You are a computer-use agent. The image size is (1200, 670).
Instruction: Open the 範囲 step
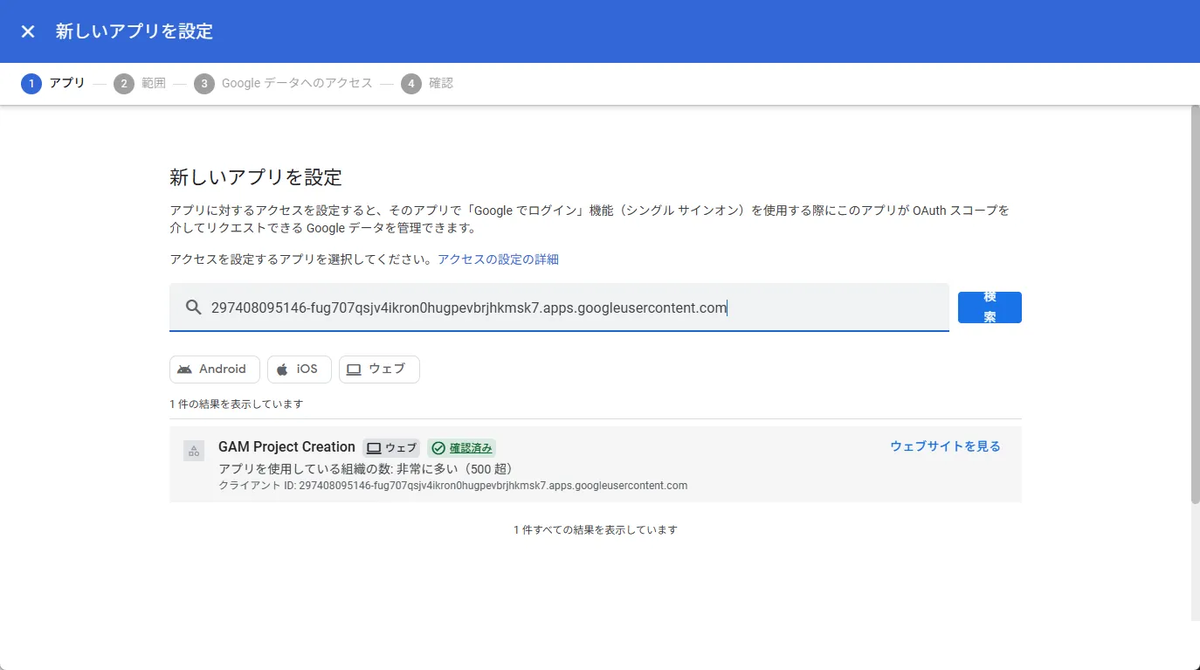(144, 83)
